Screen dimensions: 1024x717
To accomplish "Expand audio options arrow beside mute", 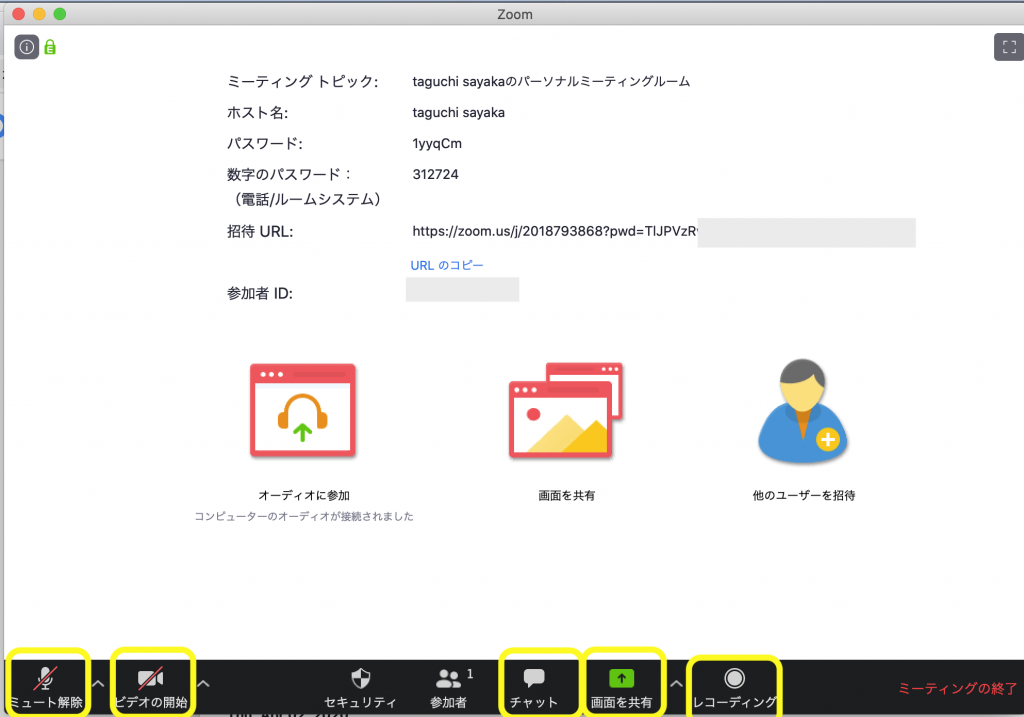I will pos(98,684).
